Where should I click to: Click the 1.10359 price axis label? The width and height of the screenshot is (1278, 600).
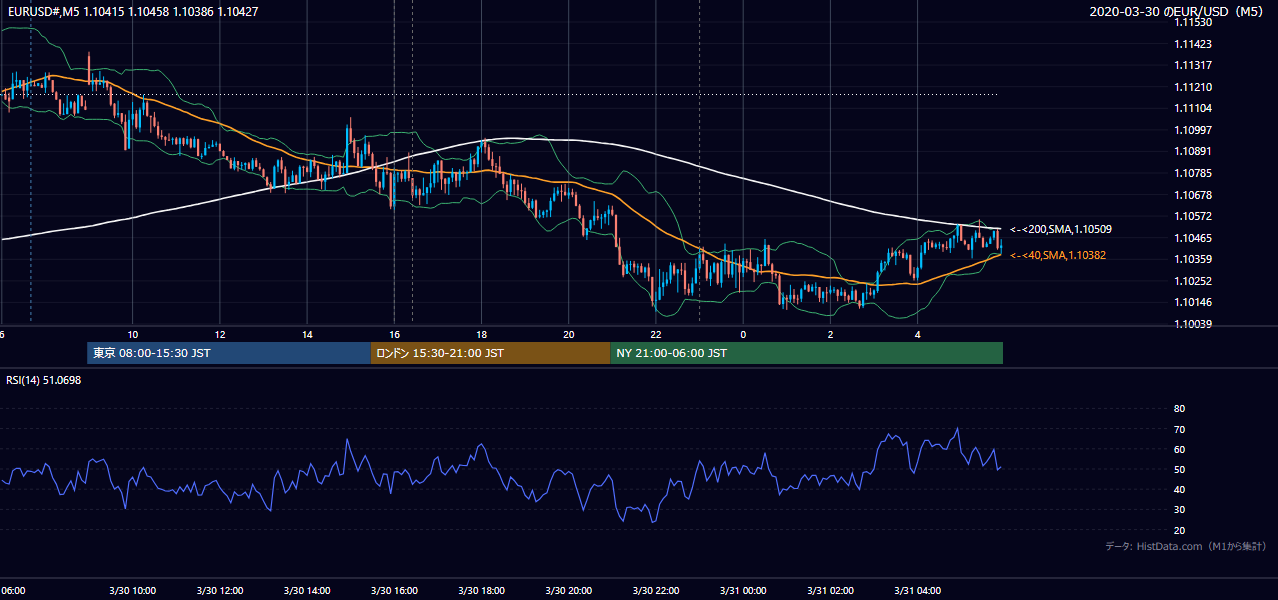(x=1193, y=259)
